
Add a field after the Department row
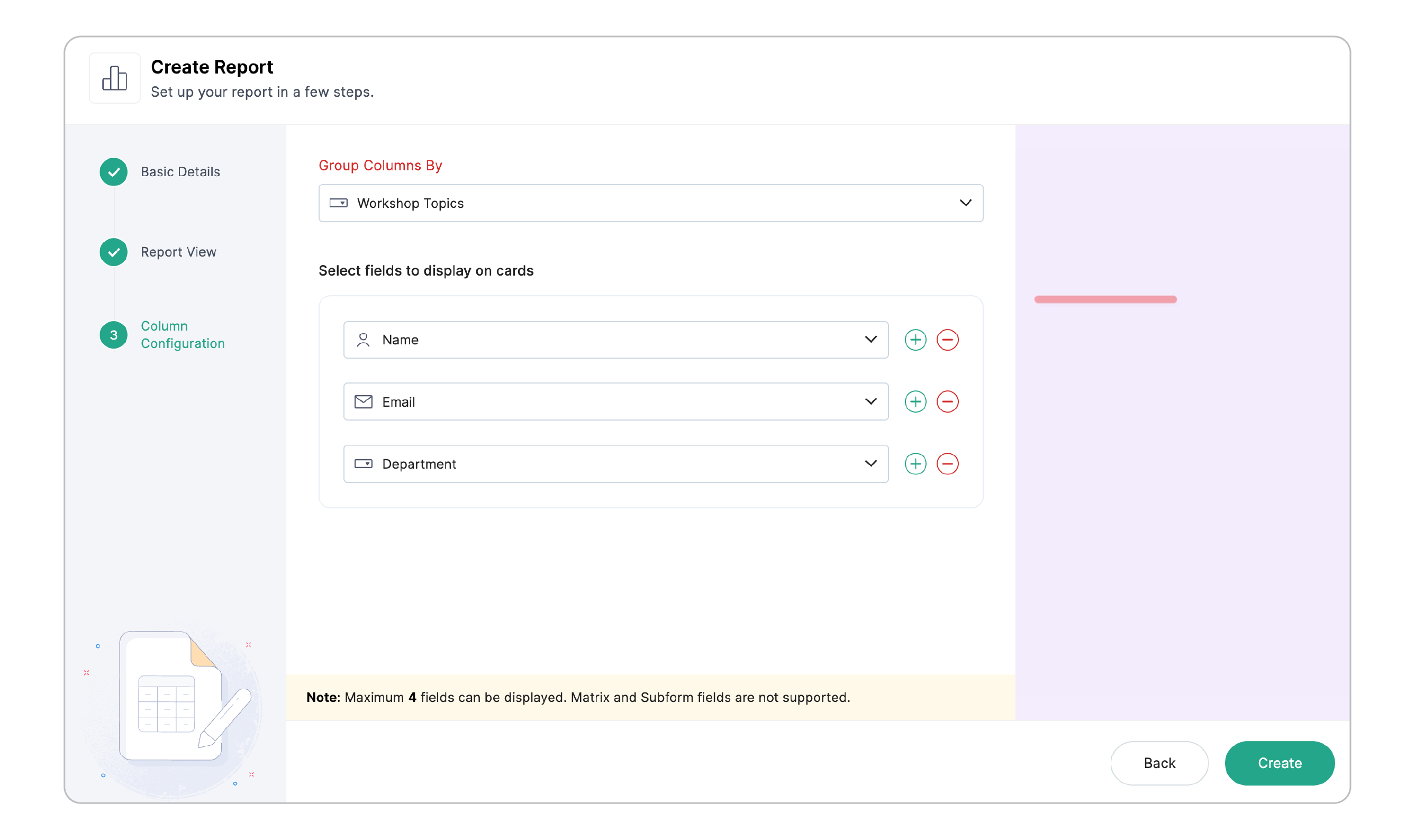tap(915, 463)
